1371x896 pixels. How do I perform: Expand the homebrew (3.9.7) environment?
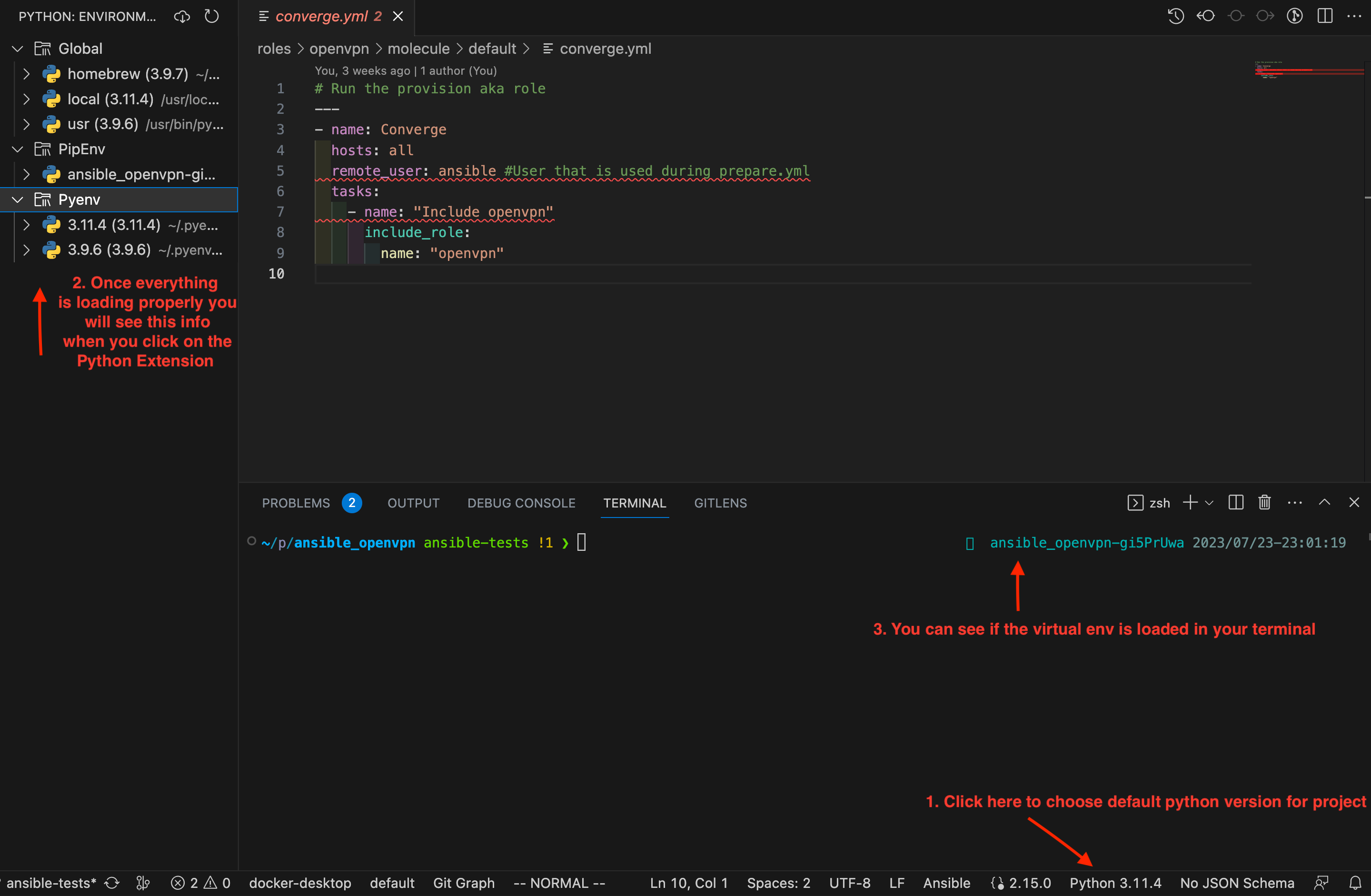click(27, 74)
